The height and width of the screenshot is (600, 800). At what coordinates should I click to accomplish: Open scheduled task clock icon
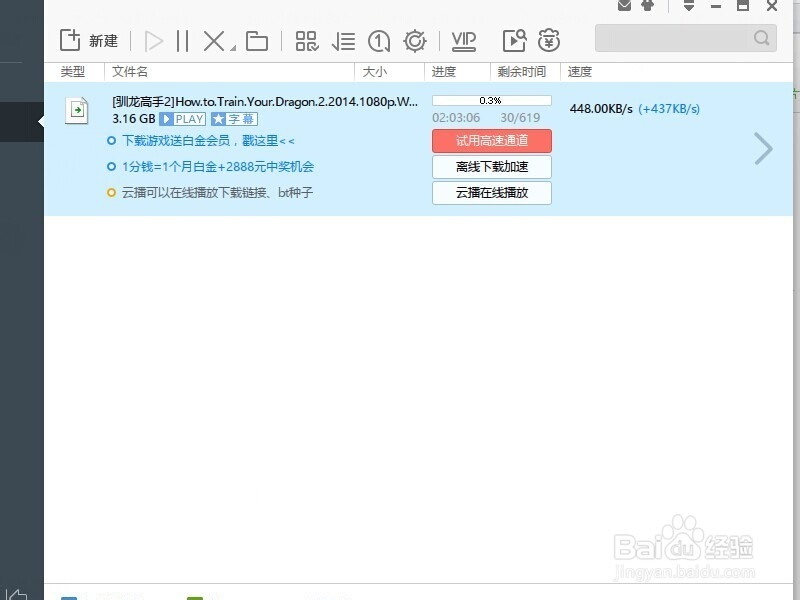[379, 41]
